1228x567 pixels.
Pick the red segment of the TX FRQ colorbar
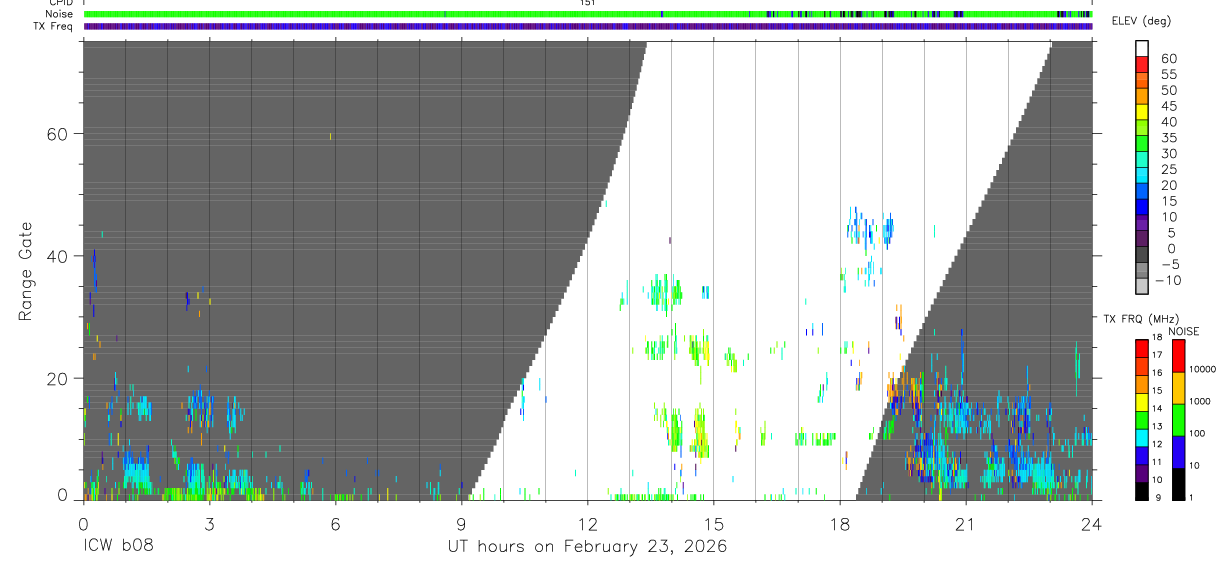click(1142, 348)
